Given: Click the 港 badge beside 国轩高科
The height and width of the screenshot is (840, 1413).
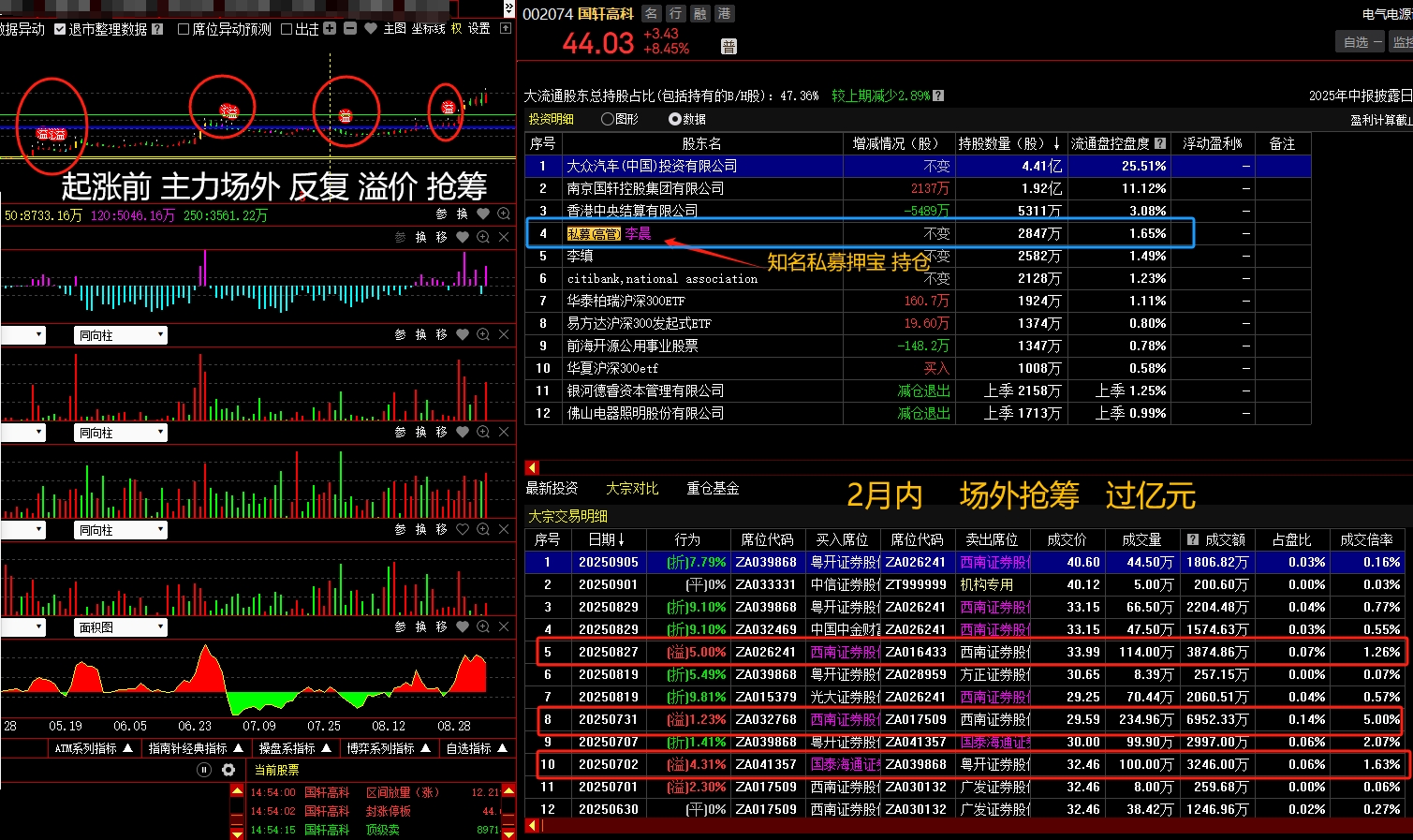Looking at the screenshot, I should click(x=725, y=13).
